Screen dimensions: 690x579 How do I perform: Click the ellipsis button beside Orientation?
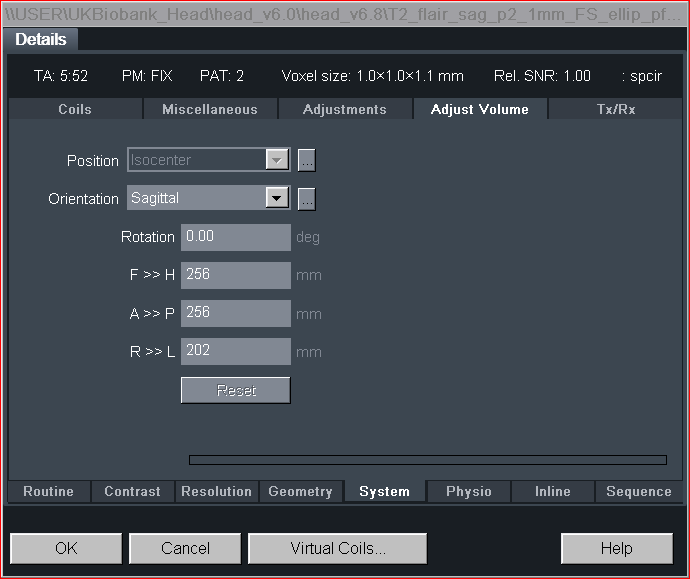[307, 199]
